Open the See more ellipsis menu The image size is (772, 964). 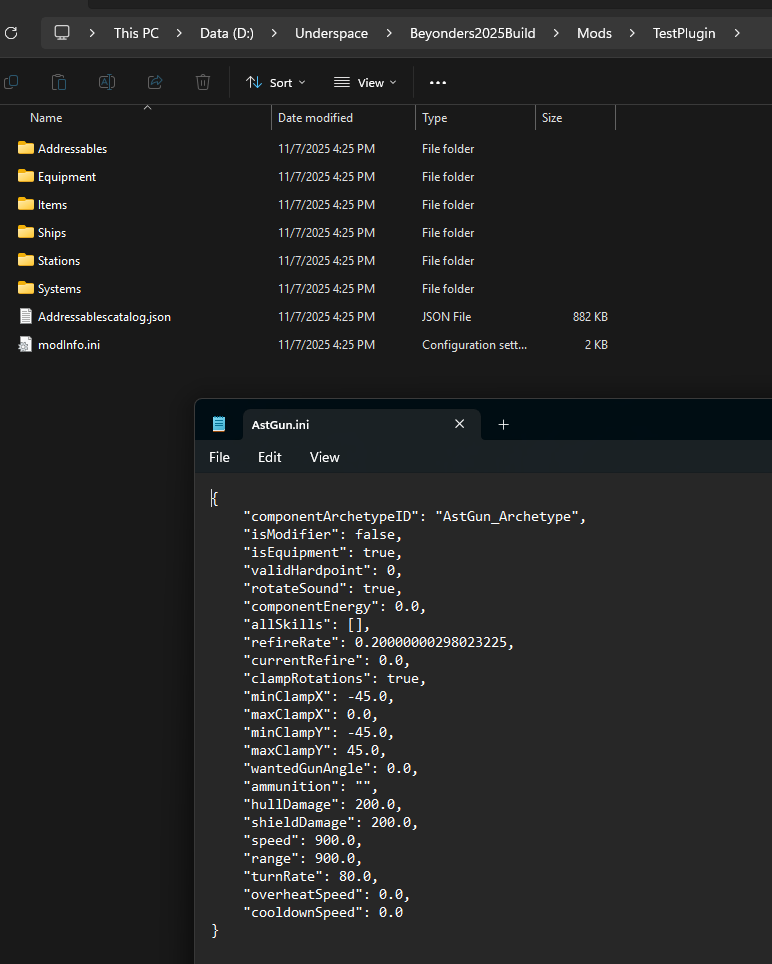(438, 82)
